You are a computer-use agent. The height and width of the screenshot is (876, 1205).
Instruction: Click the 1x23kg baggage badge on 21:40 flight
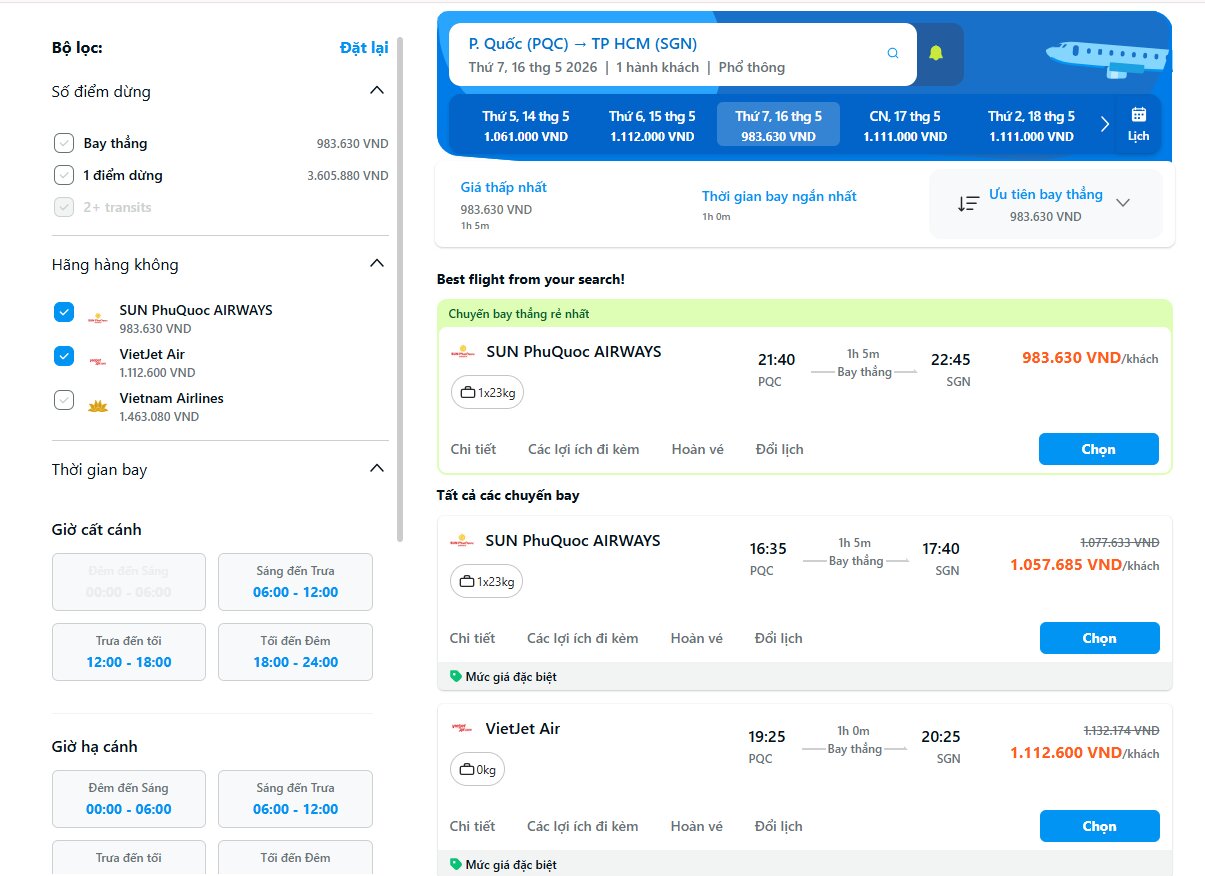[x=487, y=393]
